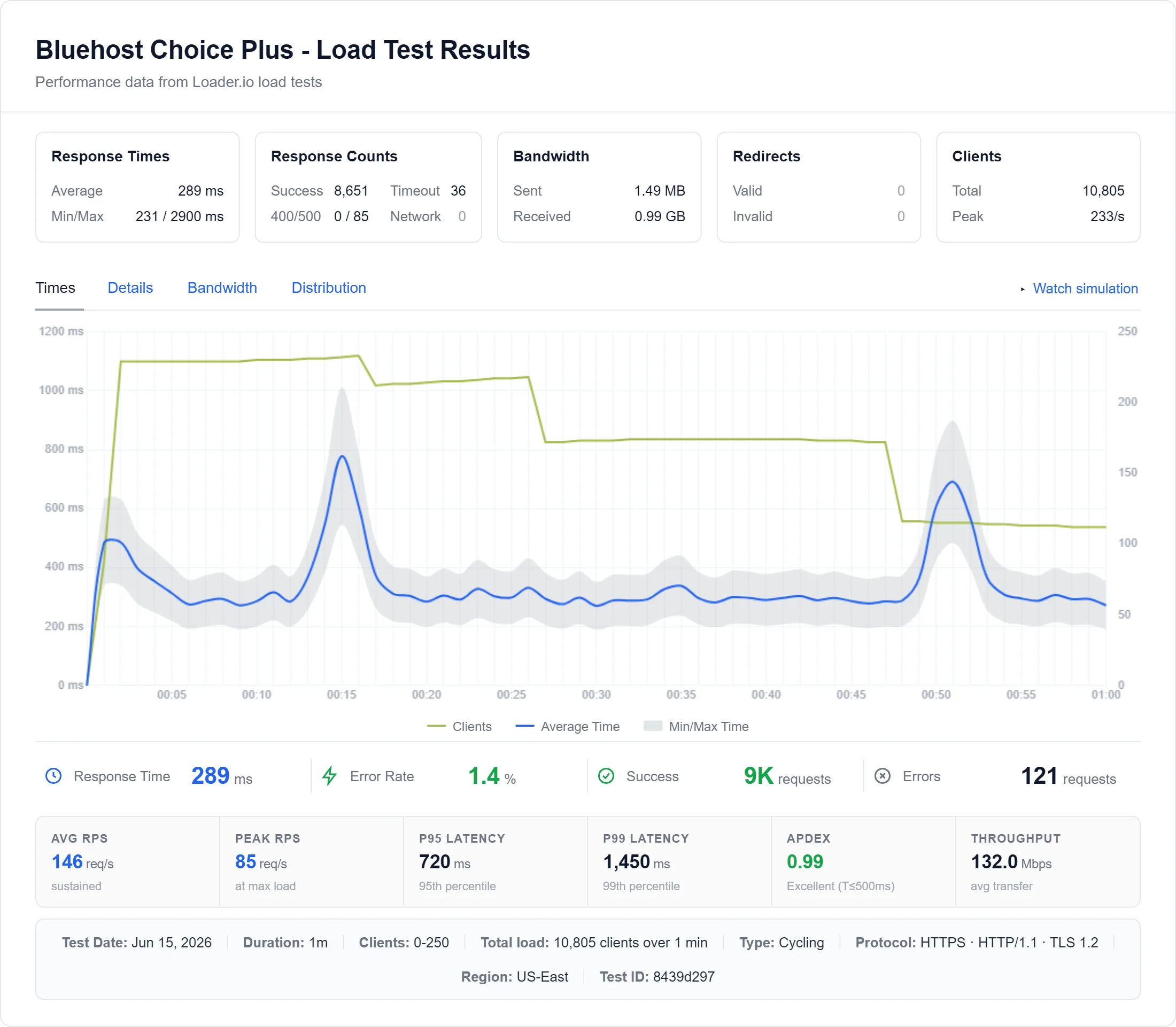Click the Test Date Jun 15, 2026 entry

[x=136, y=943]
